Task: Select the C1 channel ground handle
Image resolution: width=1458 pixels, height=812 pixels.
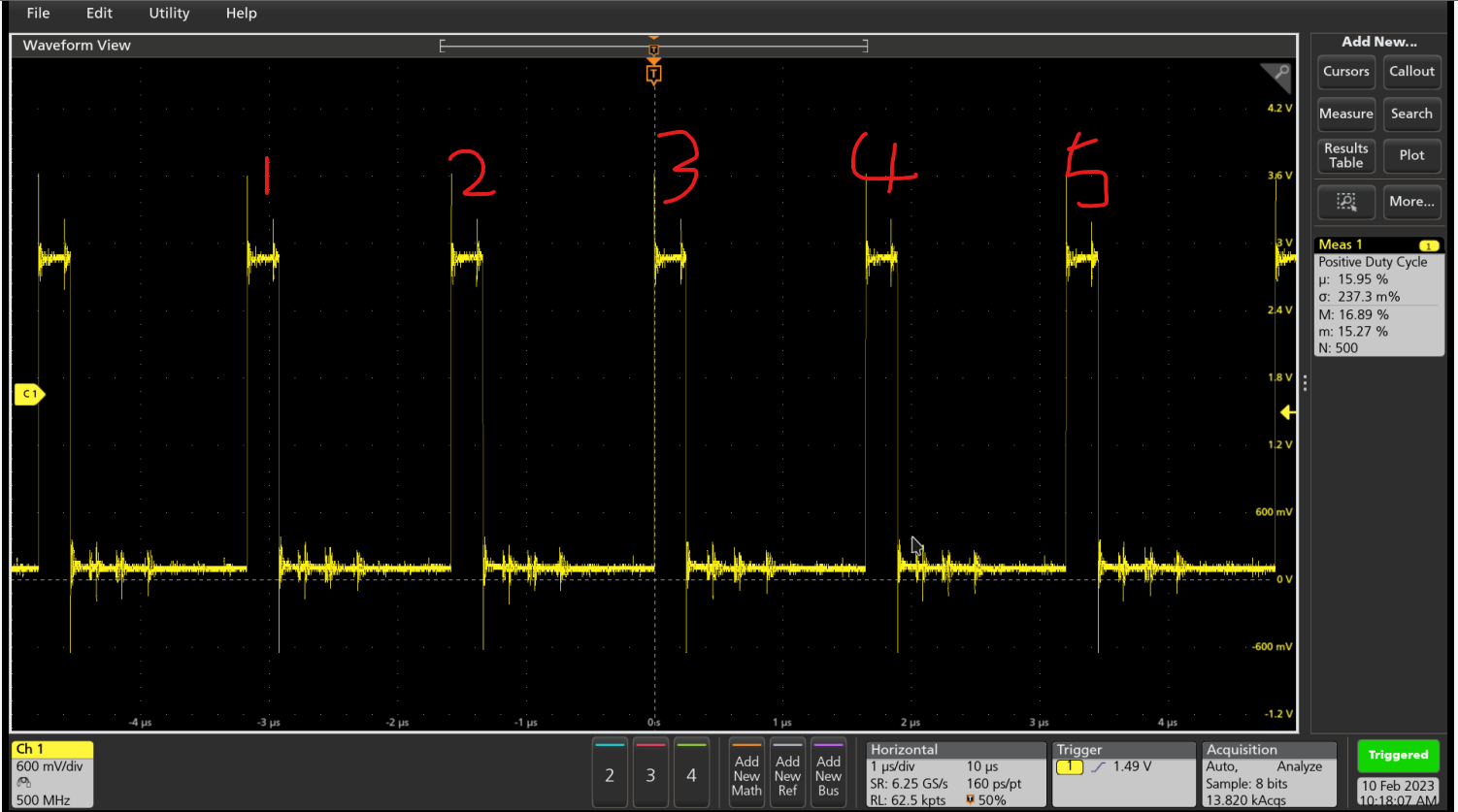Action: point(28,394)
